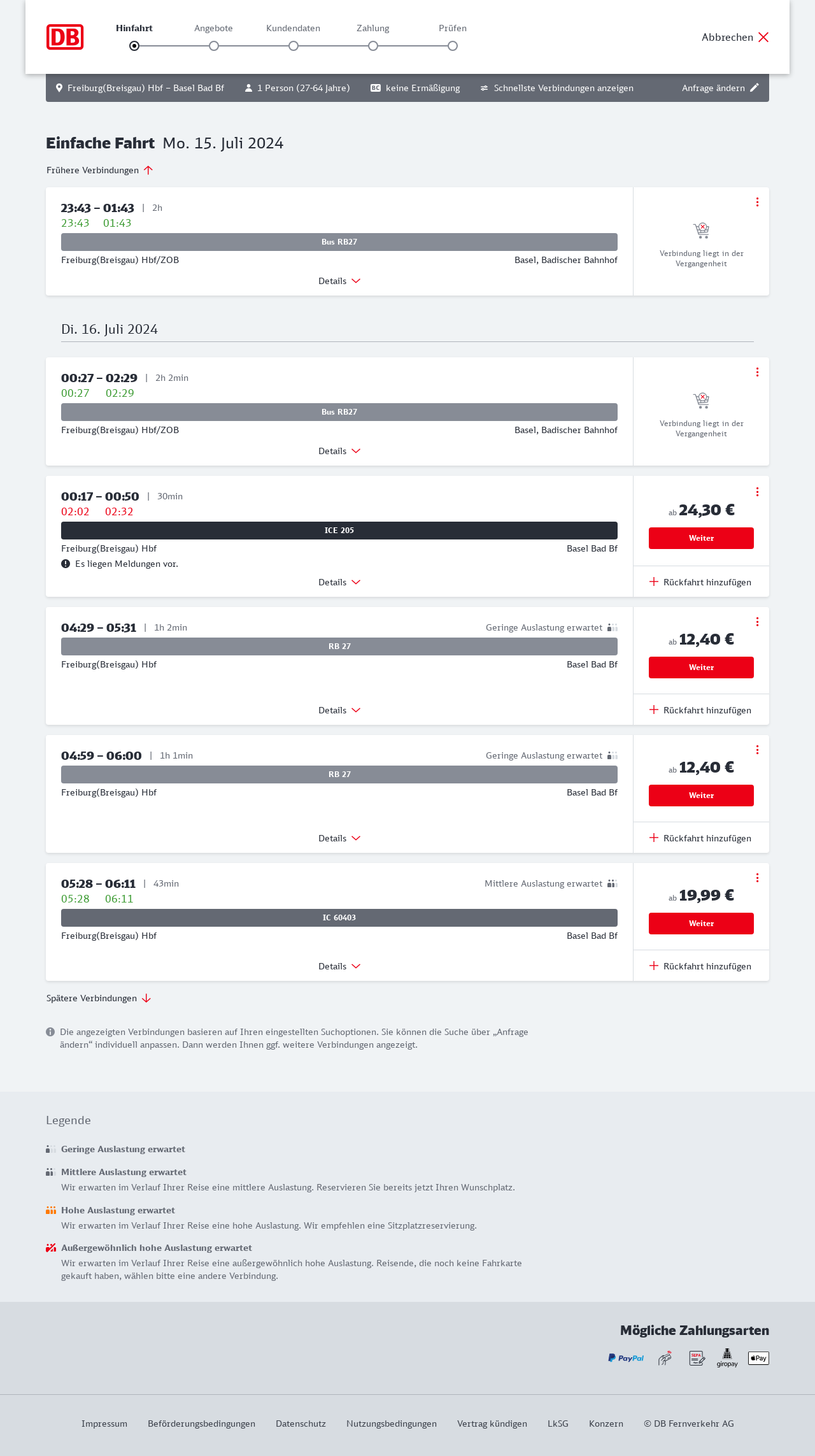This screenshot has height=1456, width=815.
Task: Click the pencil icon beside Anfrage ändern
Action: 755,88
